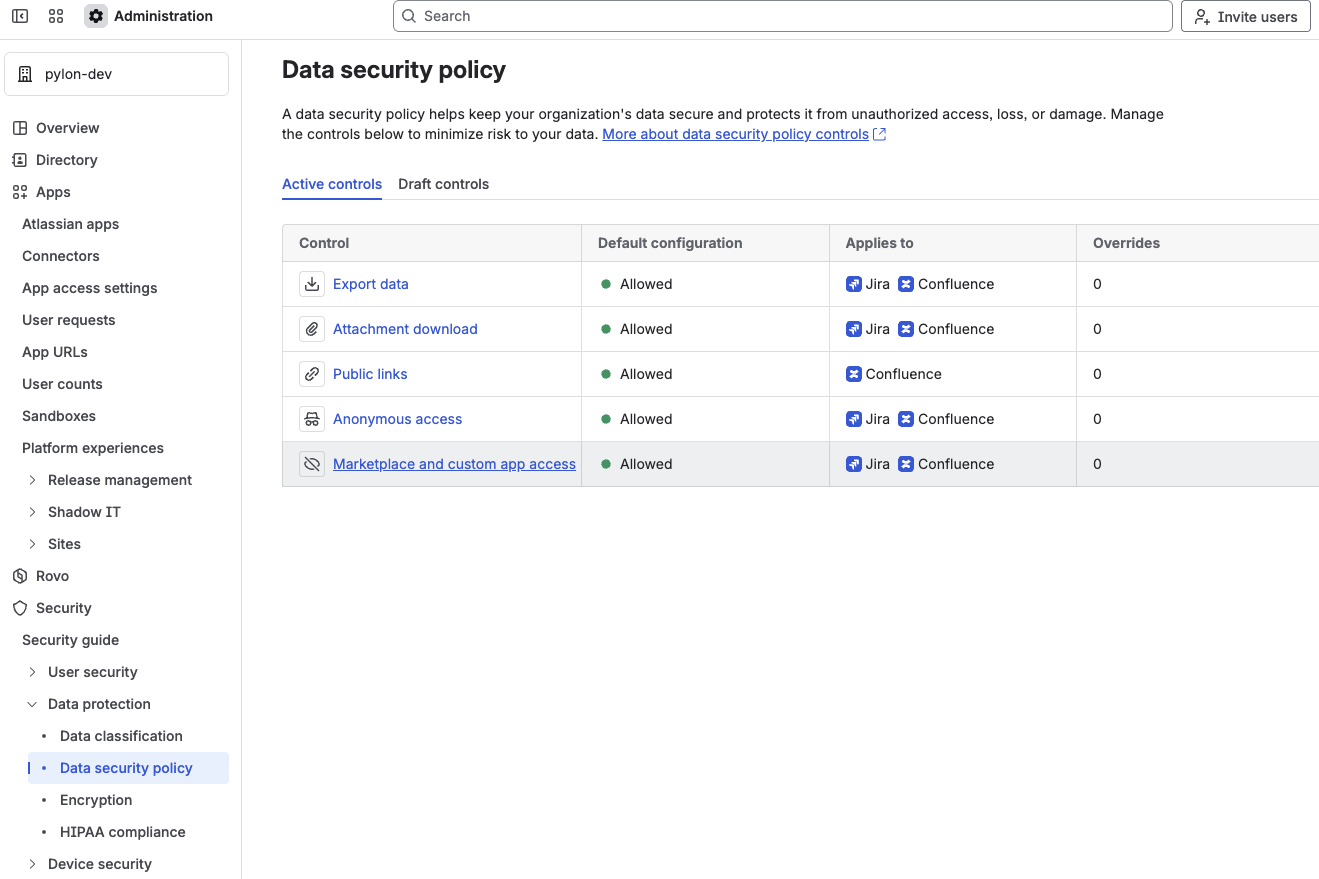Viewport: 1319px width, 879px height.
Task: Open More about data security policy controls link
Action: point(735,134)
